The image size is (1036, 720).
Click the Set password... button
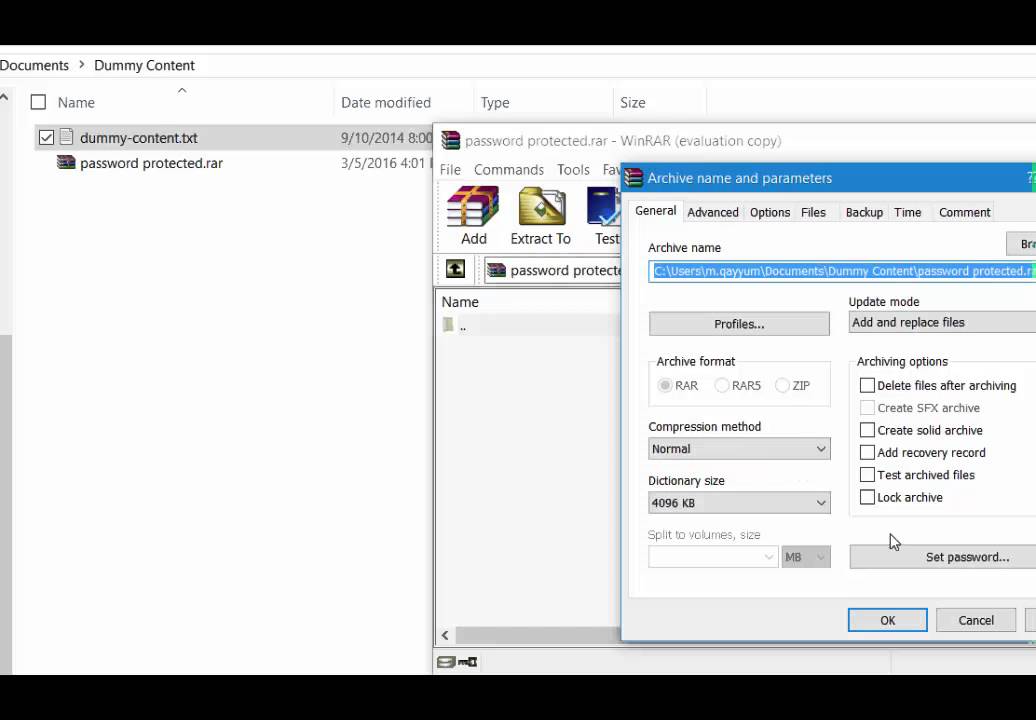(x=943, y=557)
